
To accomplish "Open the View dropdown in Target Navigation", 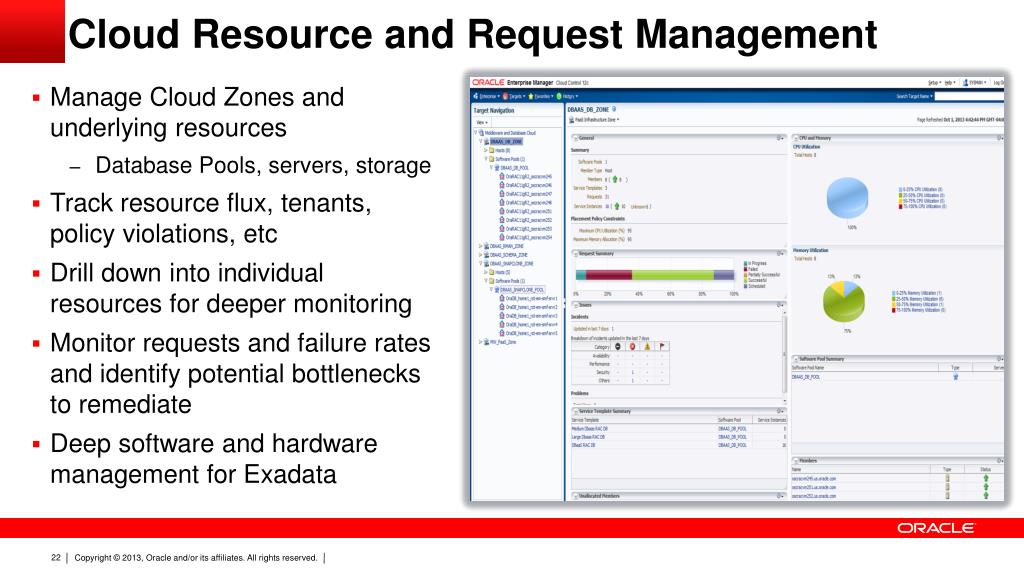I will click(482, 122).
